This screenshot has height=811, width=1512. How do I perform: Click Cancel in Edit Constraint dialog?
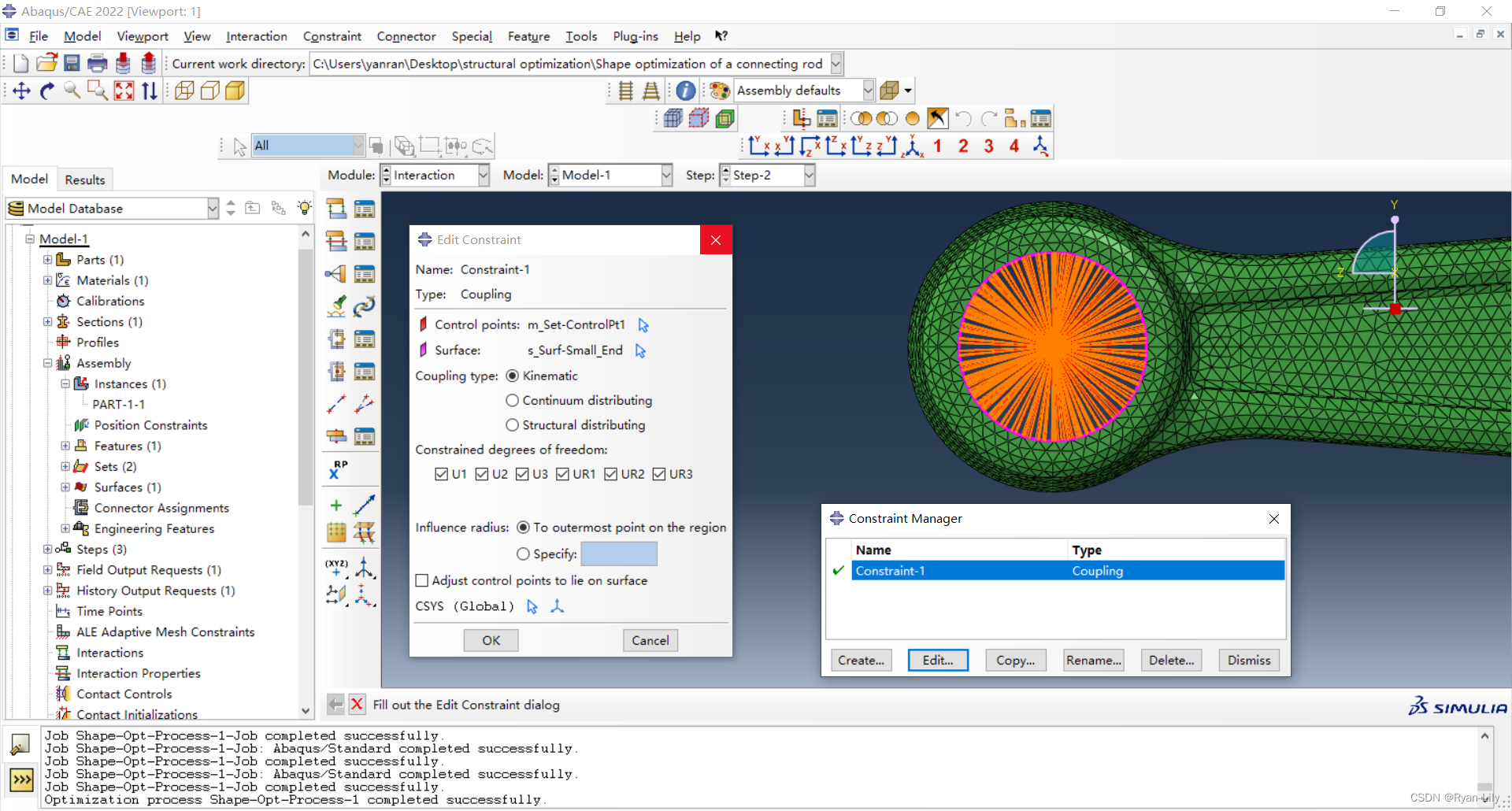(650, 641)
